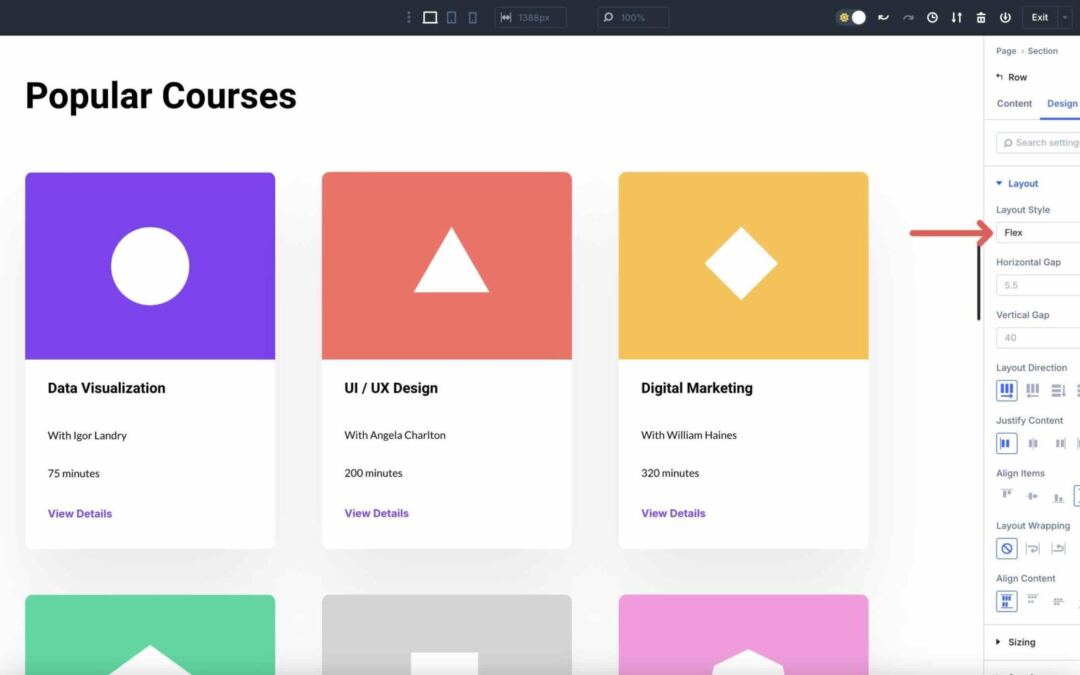Viewport: 1080px width, 675px height.
Task: Switch to the Content tab
Action: point(1014,103)
